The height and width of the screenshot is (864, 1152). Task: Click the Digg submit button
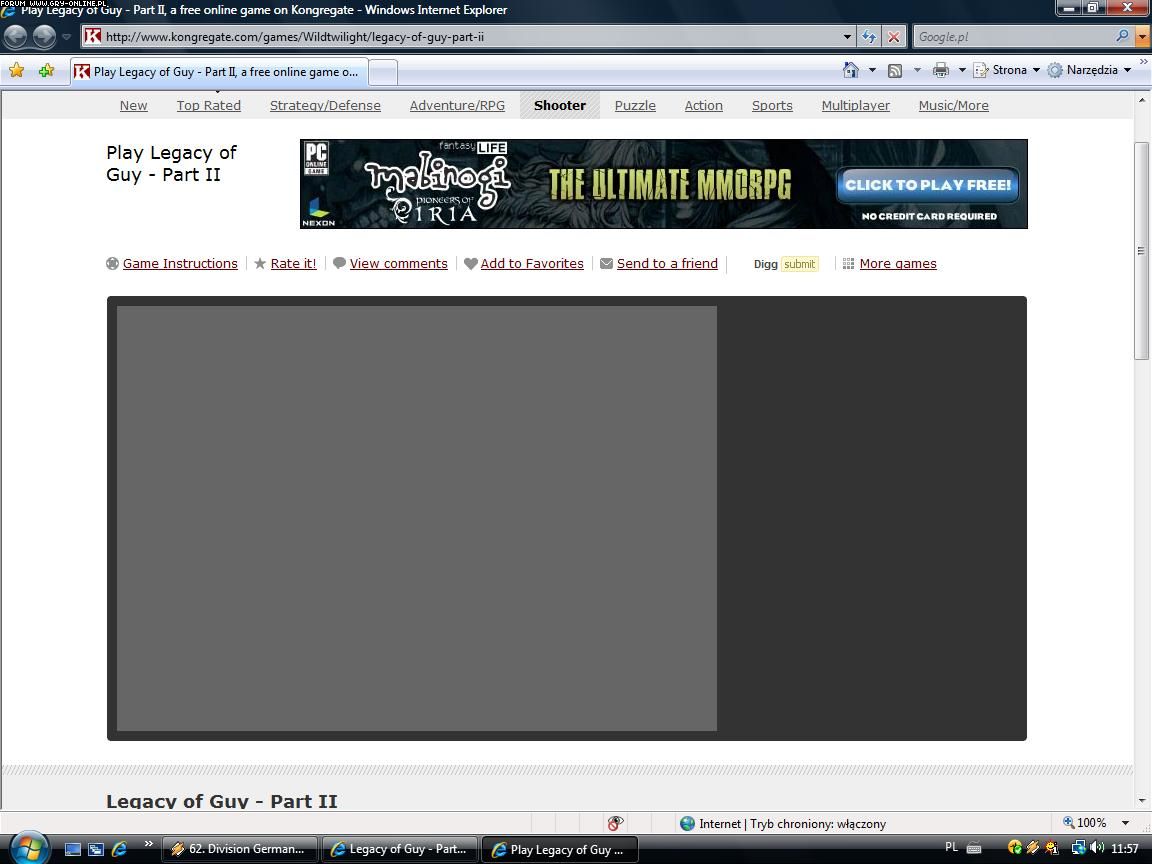[x=799, y=264]
